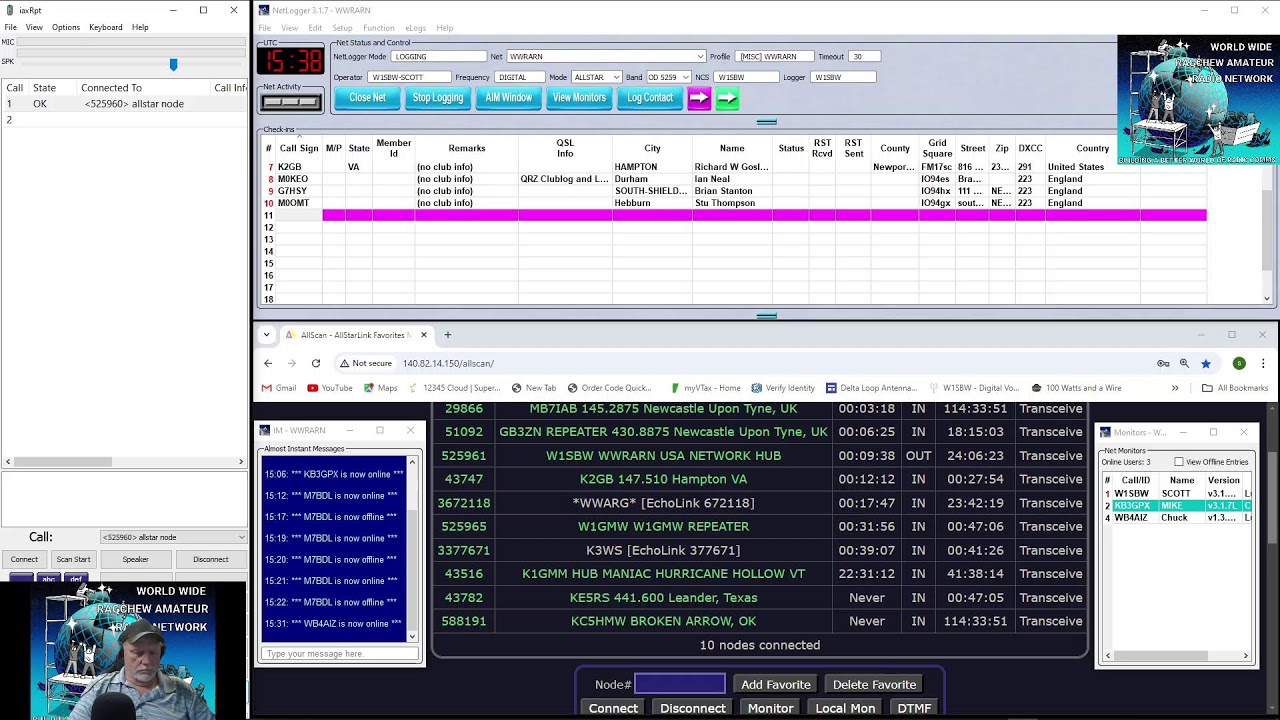Open Help menu in iaxRpt
The width and height of the screenshot is (1280, 720).
[140, 27]
